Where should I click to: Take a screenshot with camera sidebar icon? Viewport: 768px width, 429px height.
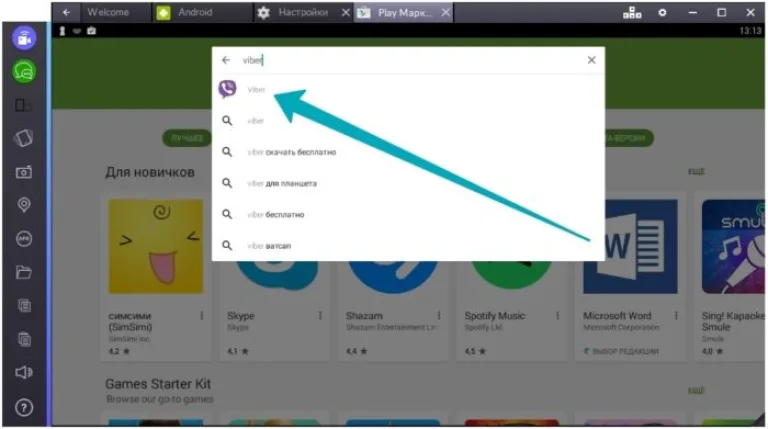[x=24, y=172]
